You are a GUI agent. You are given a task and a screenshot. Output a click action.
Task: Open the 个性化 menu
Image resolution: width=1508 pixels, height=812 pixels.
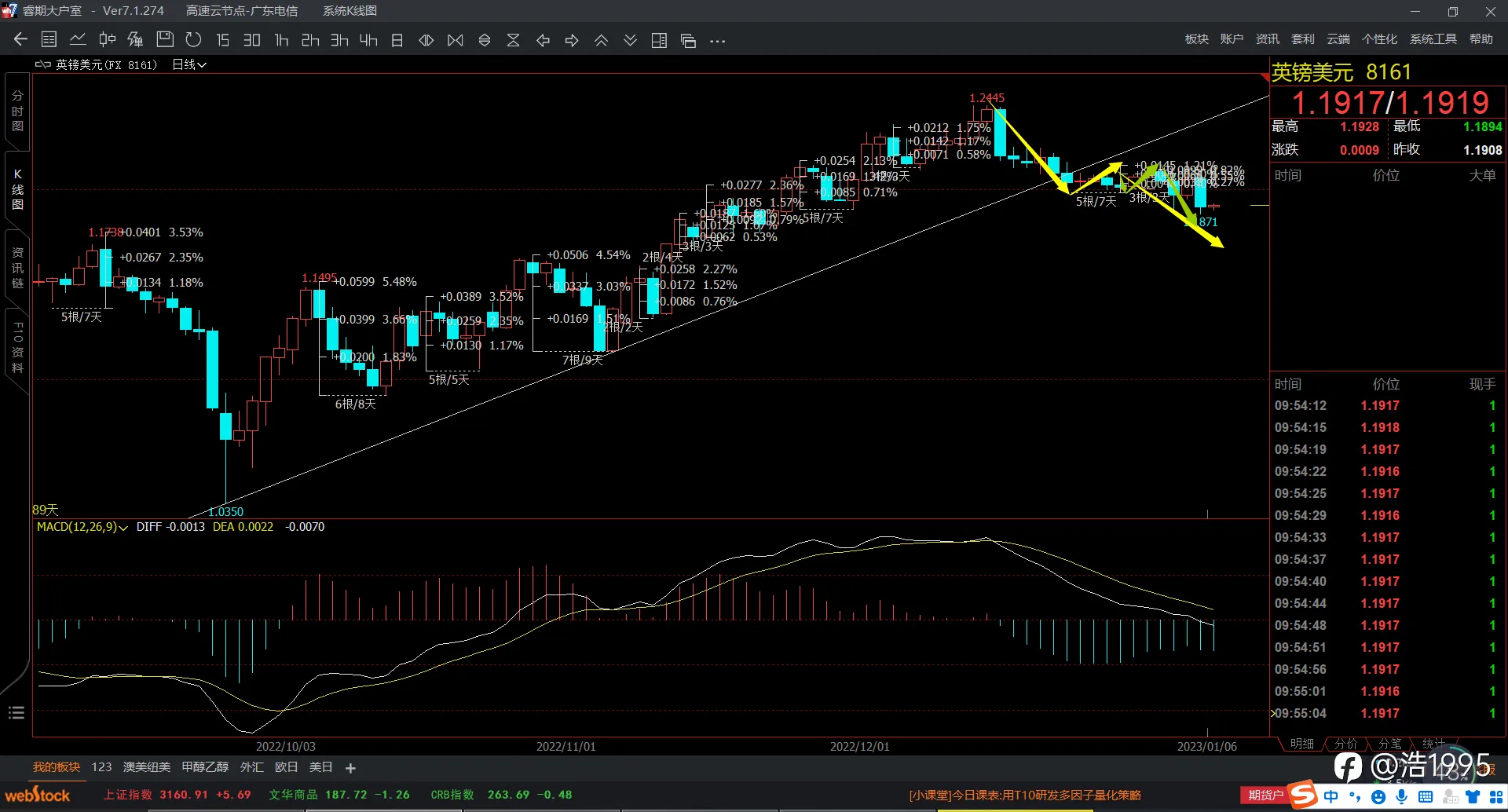point(1379,39)
